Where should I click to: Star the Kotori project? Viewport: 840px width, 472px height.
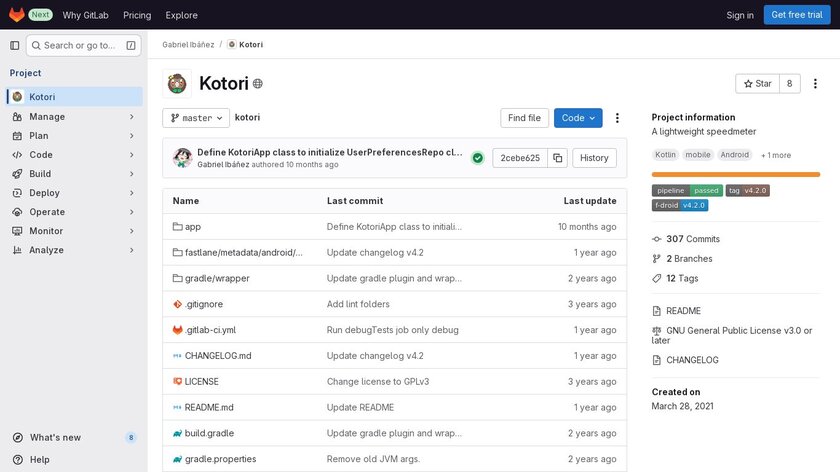coord(757,84)
